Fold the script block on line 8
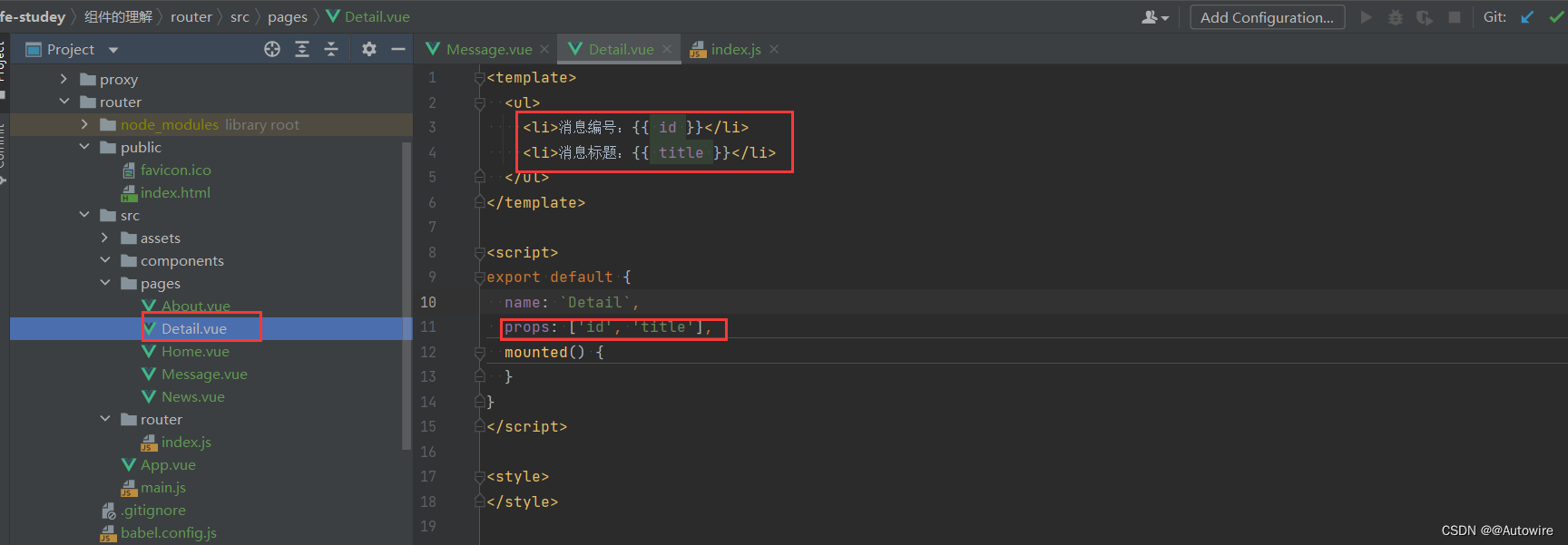Screen dimensions: 1568x545 (479, 253)
